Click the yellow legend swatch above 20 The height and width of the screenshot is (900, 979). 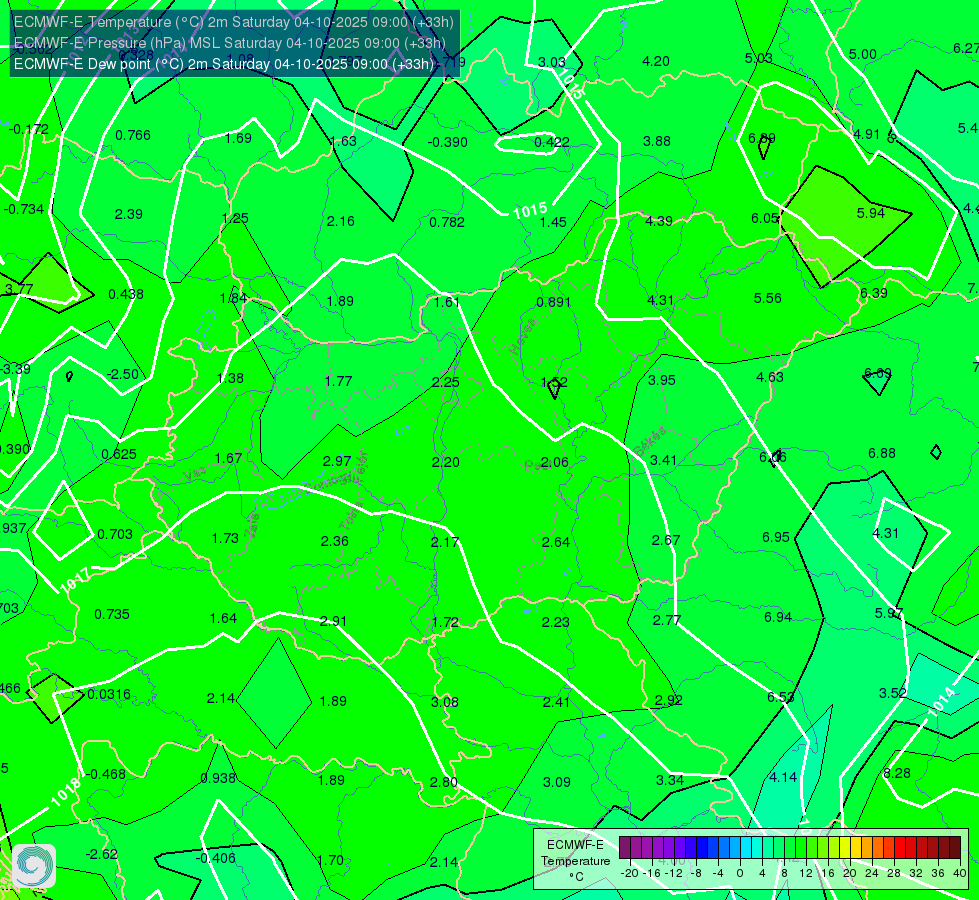845,848
